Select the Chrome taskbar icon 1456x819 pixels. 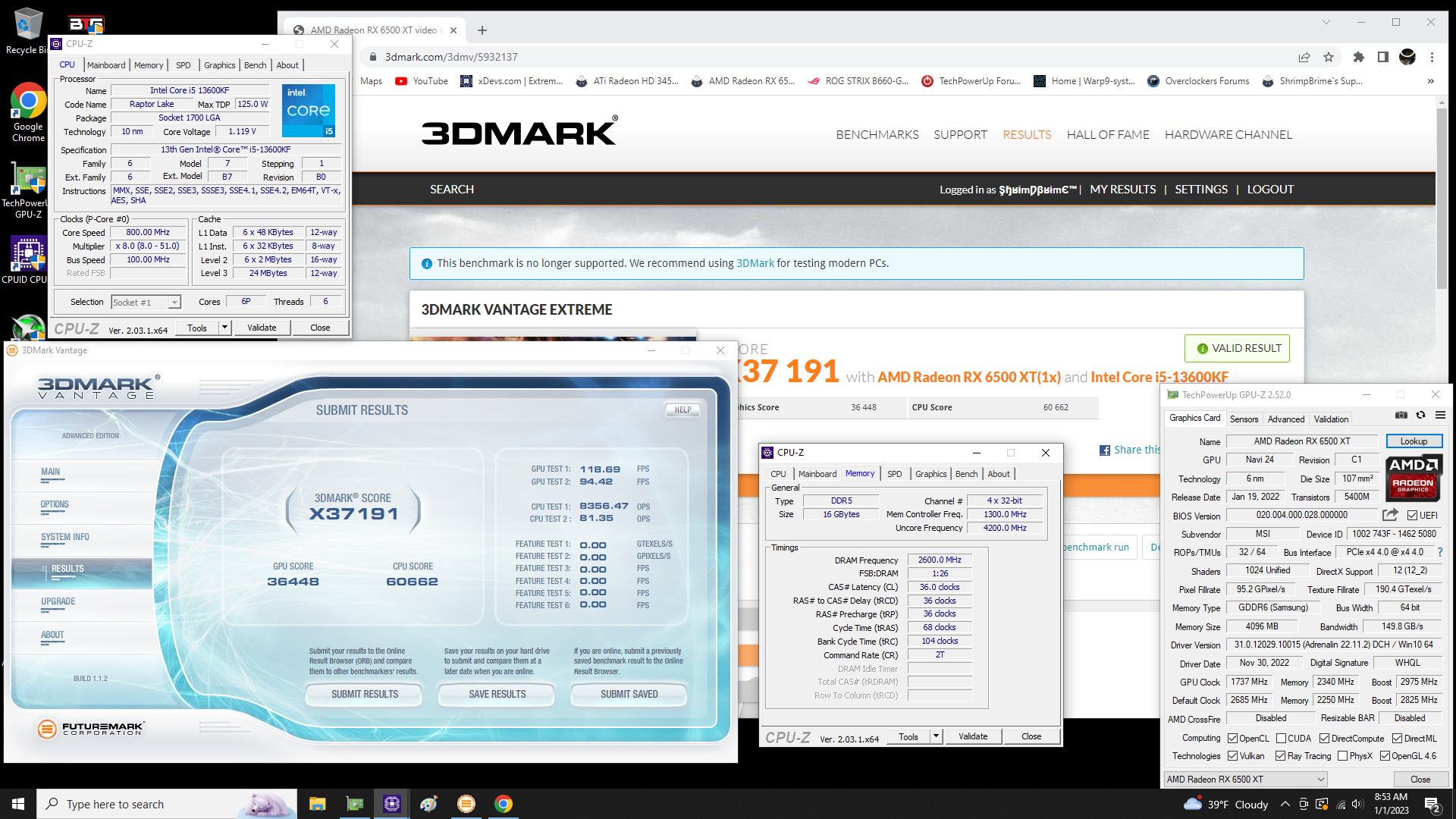[x=504, y=804]
